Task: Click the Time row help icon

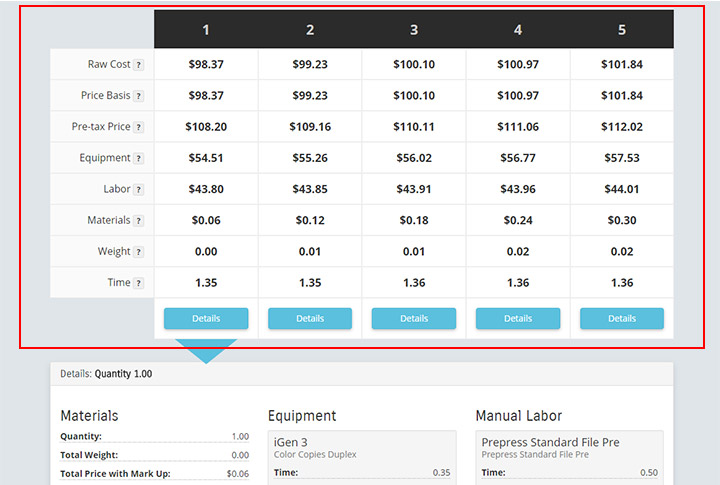Action: coord(138,283)
